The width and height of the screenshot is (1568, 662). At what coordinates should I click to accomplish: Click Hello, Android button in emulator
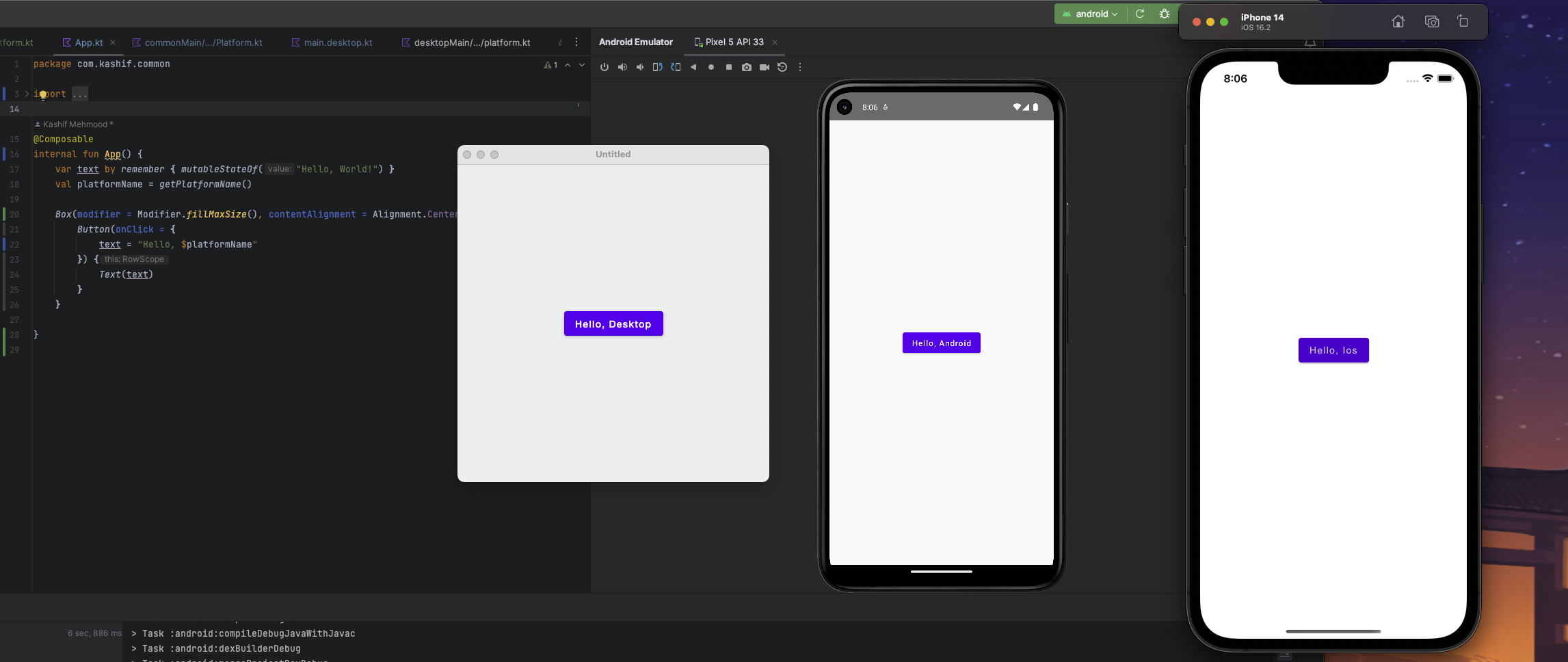pyautogui.click(x=942, y=343)
